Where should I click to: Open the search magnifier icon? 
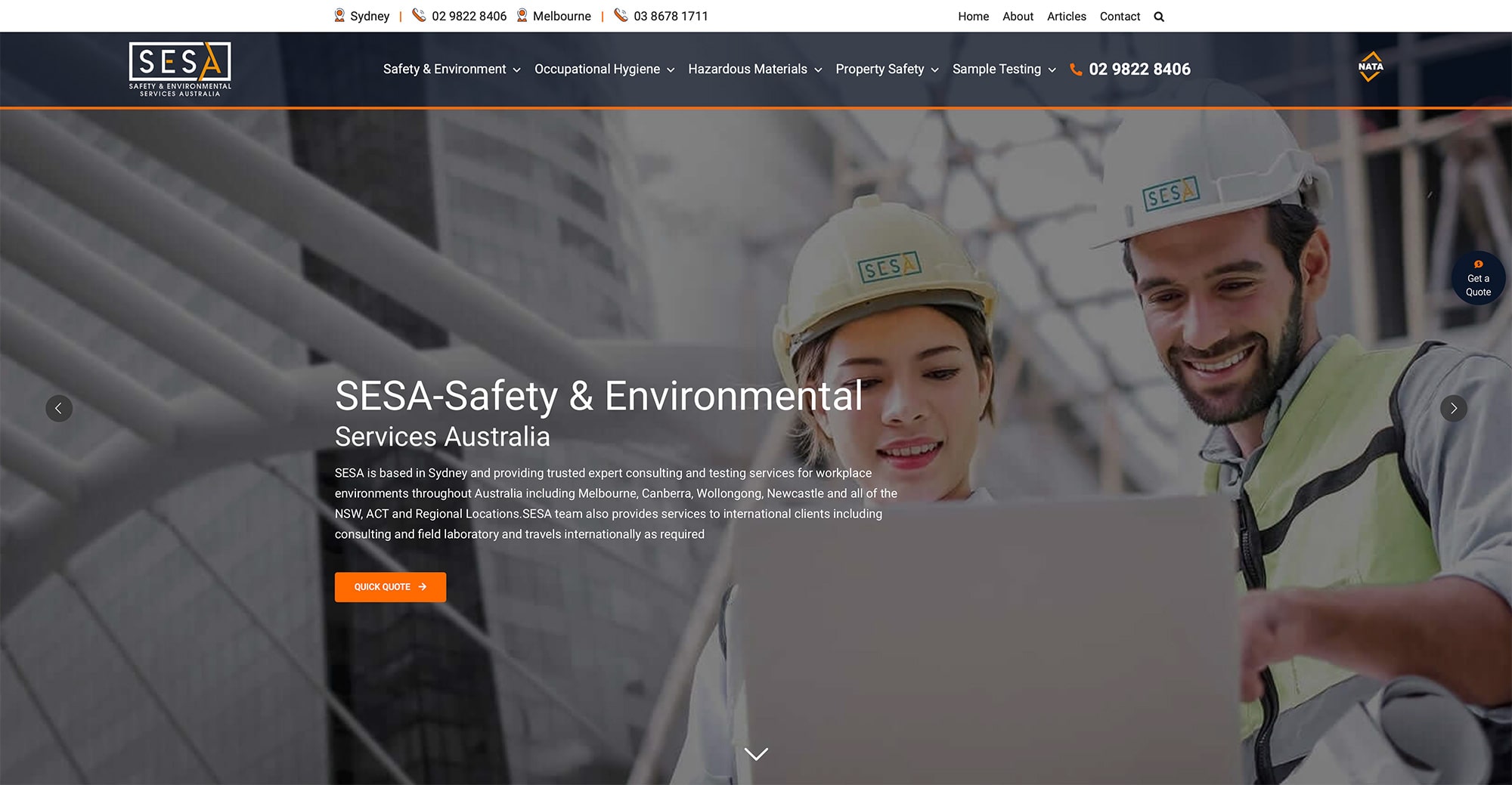pyautogui.click(x=1159, y=17)
